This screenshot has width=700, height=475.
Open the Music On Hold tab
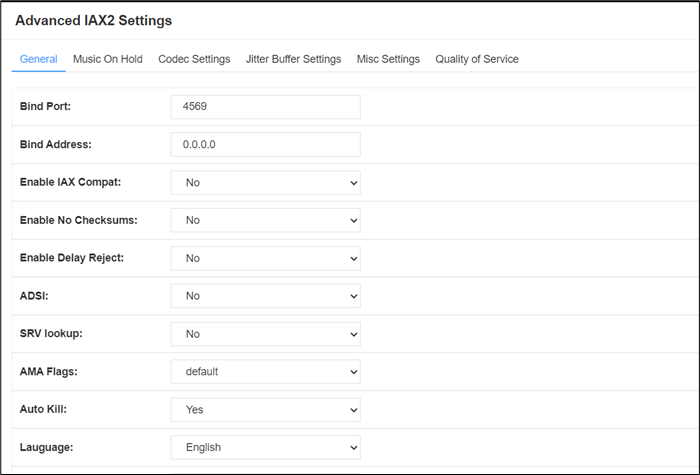click(108, 59)
